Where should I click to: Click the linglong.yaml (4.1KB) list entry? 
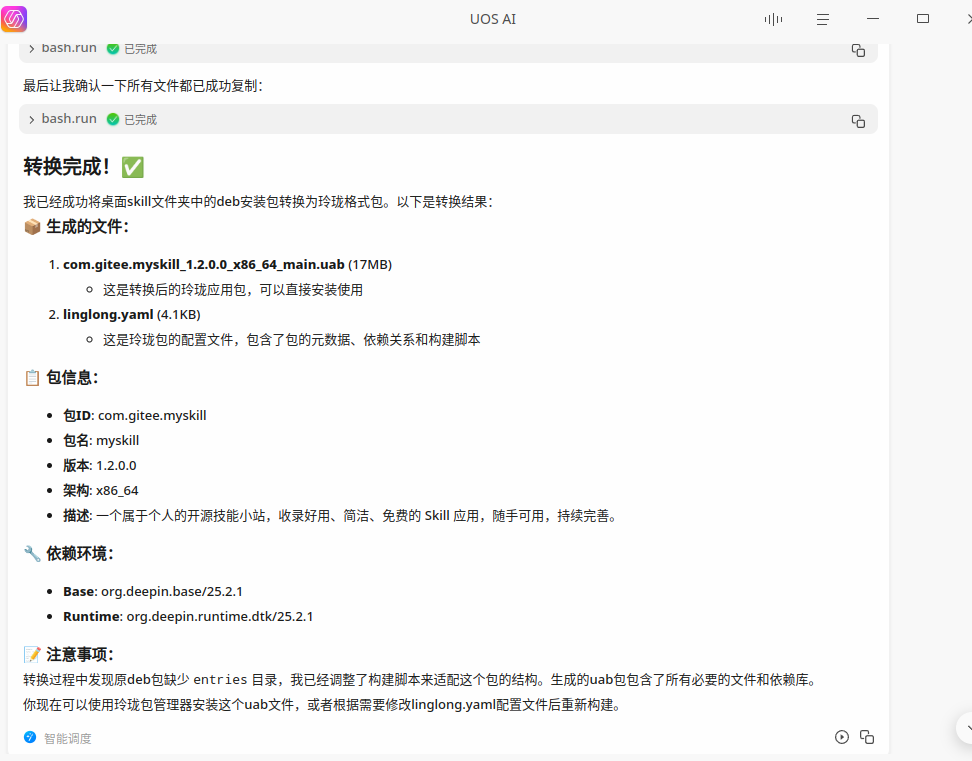click(131, 314)
